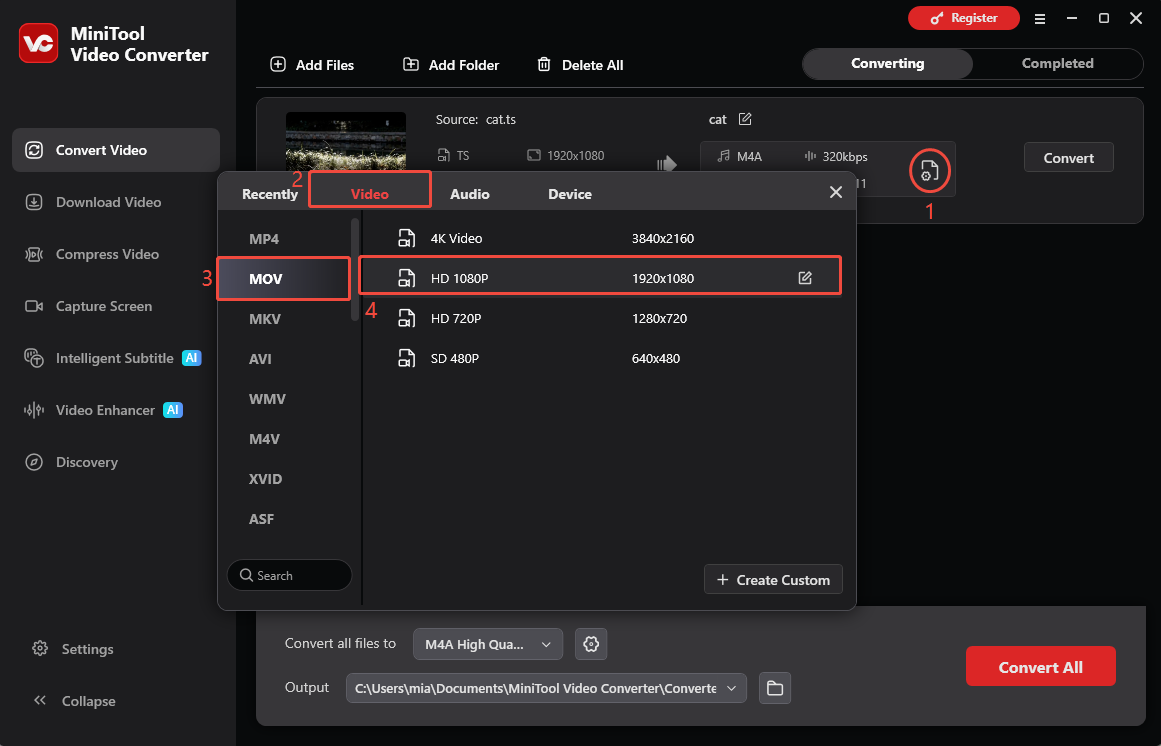Switch to the Recently tab
The width and height of the screenshot is (1161, 746).
tap(270, 194)
